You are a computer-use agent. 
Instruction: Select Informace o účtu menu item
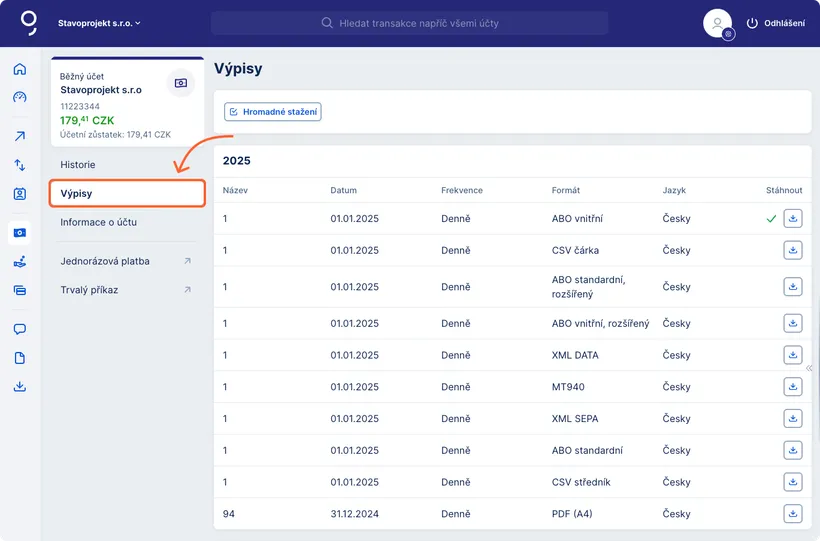click(x=98, y=222)
